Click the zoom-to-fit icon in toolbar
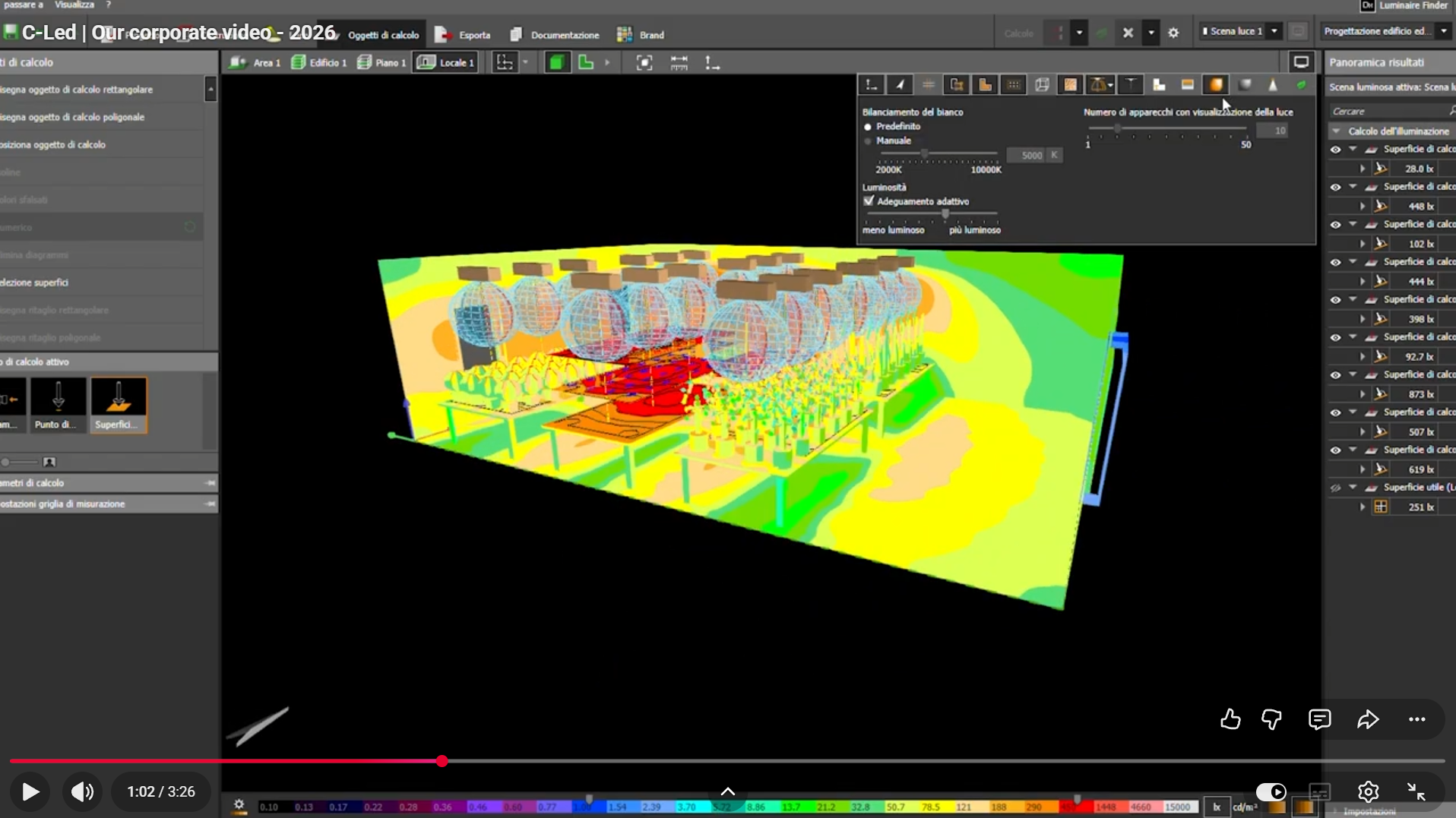 click(644, 63)
